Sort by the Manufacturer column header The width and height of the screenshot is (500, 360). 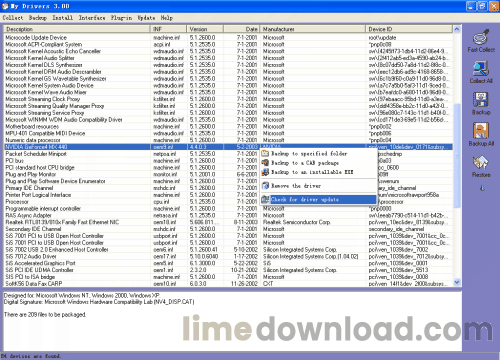tap(313, 29)
